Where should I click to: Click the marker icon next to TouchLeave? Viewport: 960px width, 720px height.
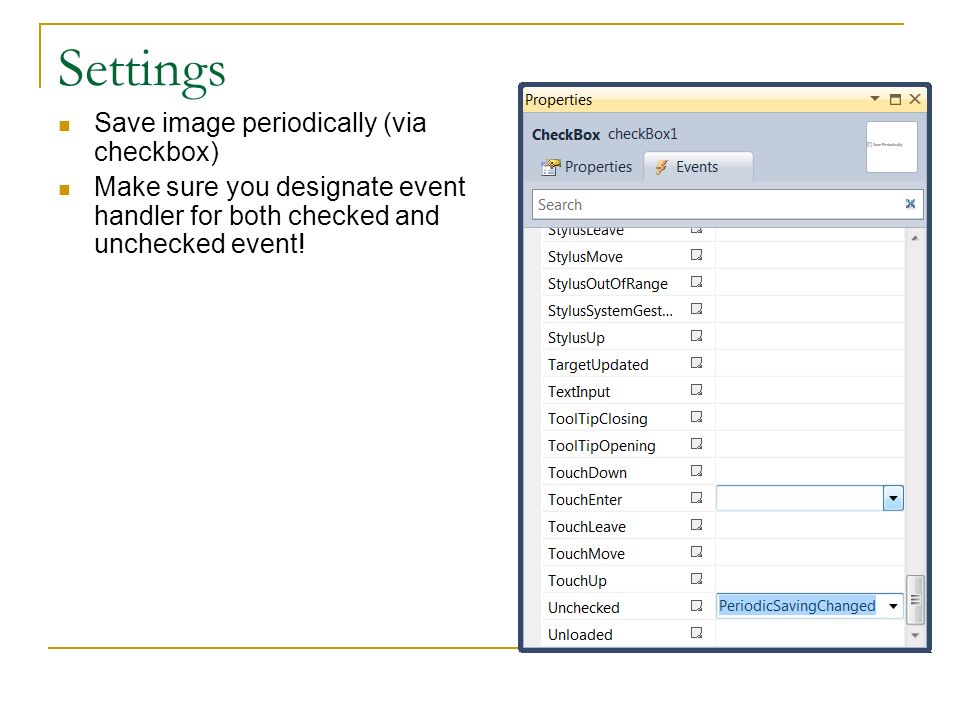(697, 525)
